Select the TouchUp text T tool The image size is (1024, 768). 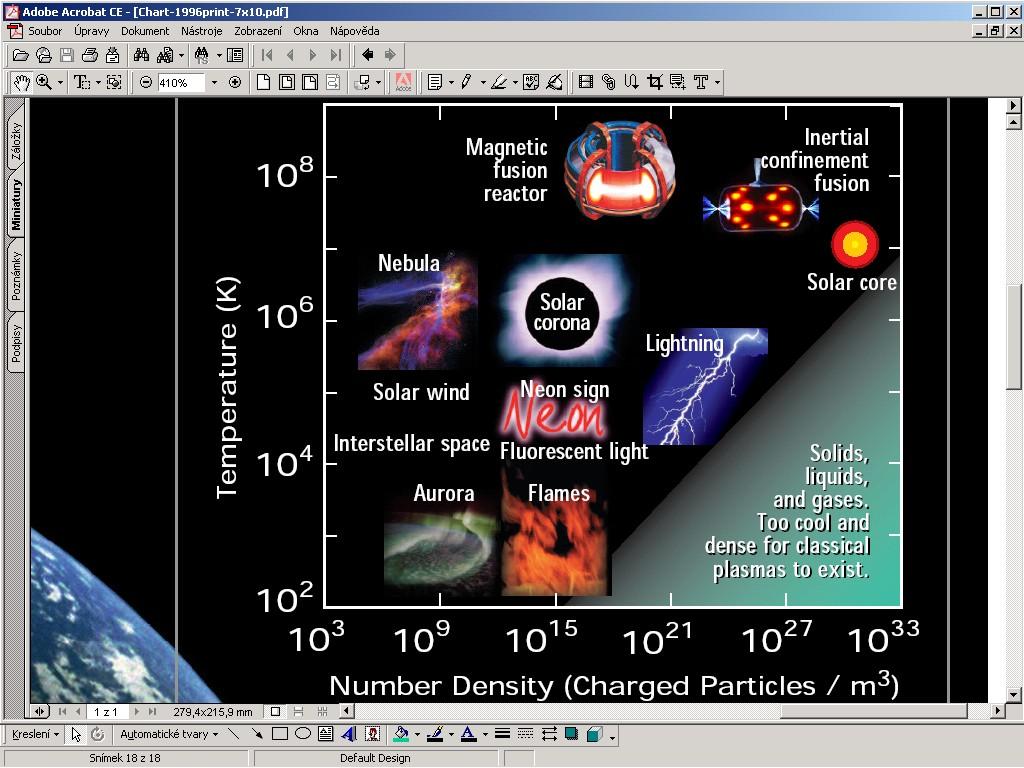[x=701, y=82]
